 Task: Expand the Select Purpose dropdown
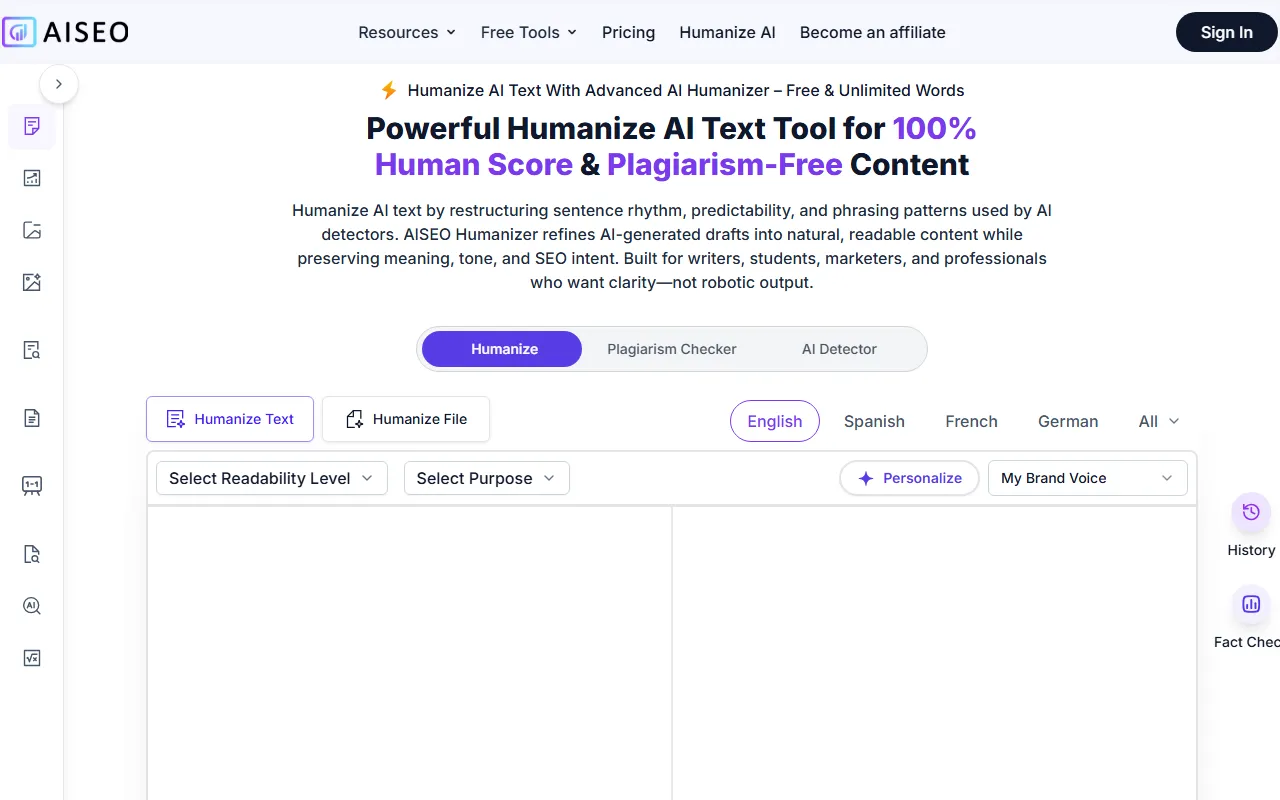[486, 478]
